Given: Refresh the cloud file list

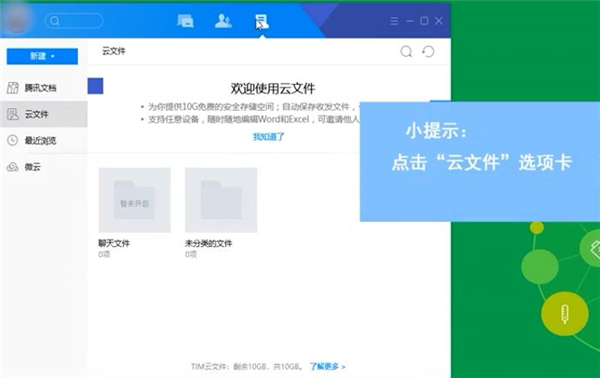Looking at the screenshot, I should click(x=428, y=51).
